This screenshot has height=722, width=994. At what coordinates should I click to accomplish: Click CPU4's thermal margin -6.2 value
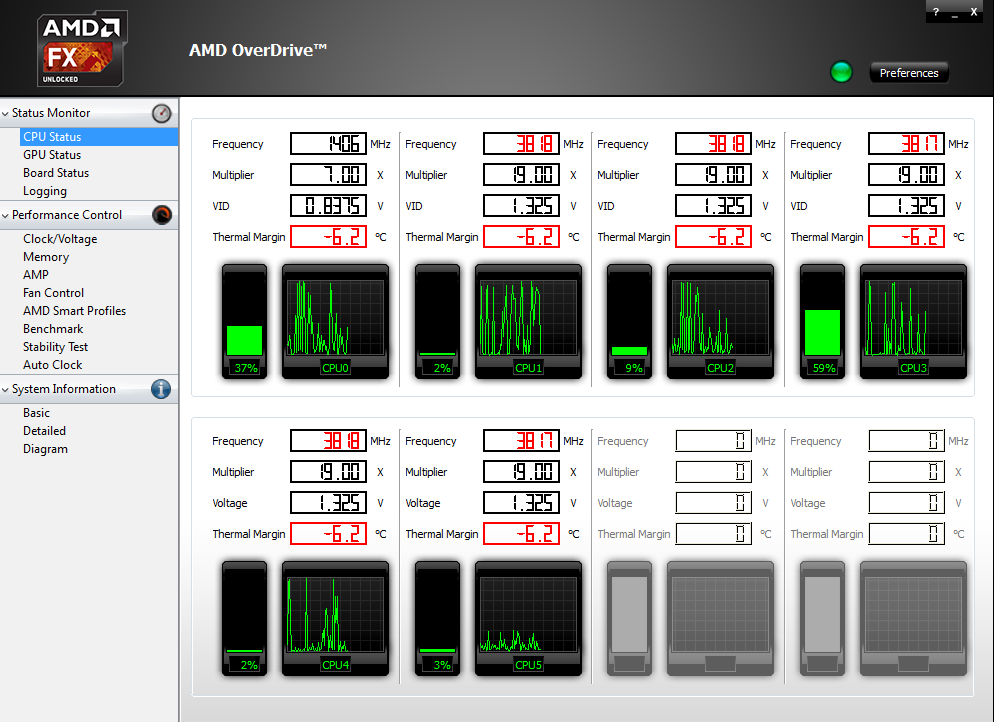click(x=328, y=534)
